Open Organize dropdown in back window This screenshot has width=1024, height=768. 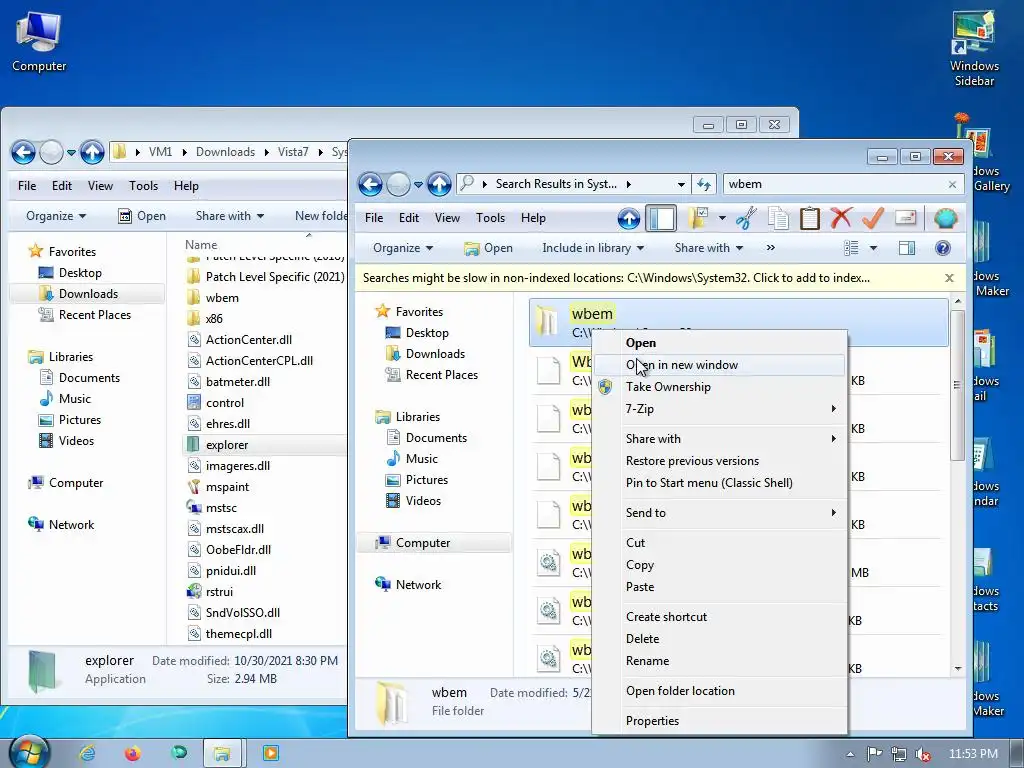click(56, 216)
